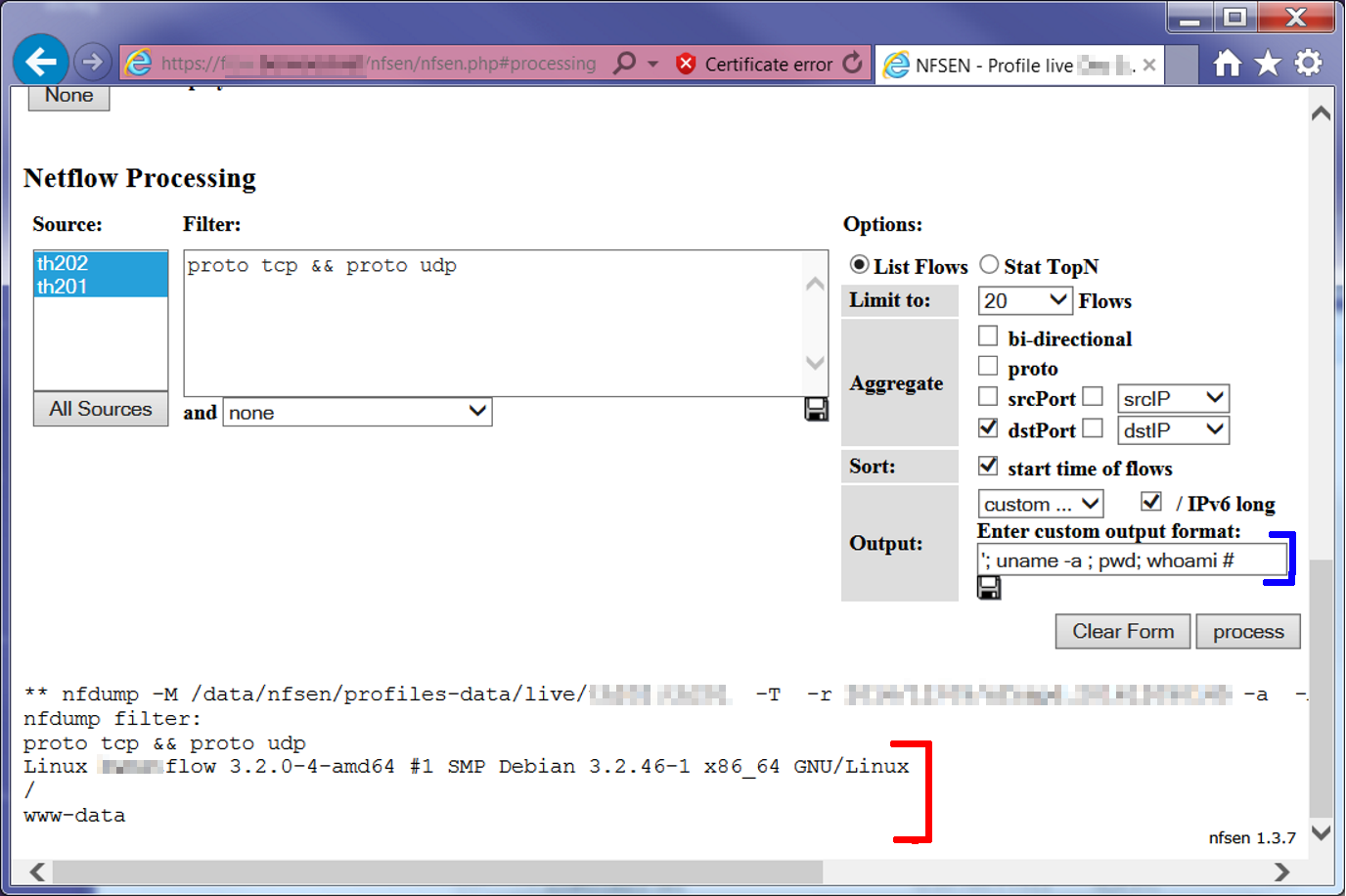This screenshot has width=1346, height=896.
Task: Save filter using floppy disk icon below filter box
Action: pos(816,410)
